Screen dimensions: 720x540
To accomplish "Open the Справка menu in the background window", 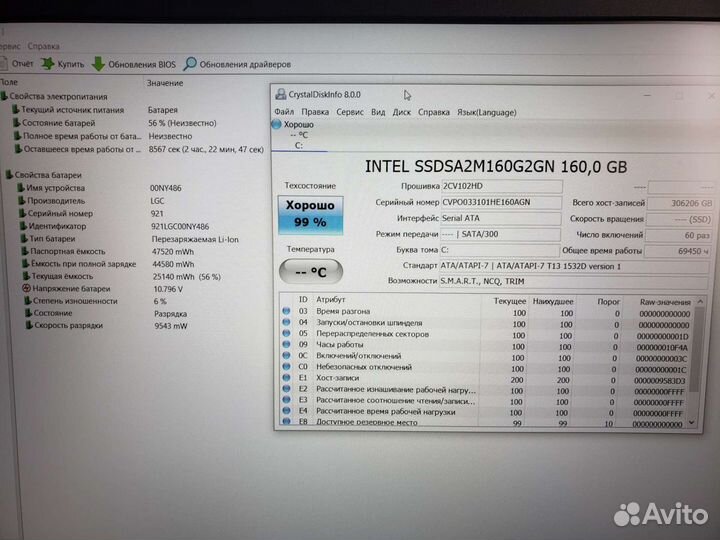I will coord(44,46).
